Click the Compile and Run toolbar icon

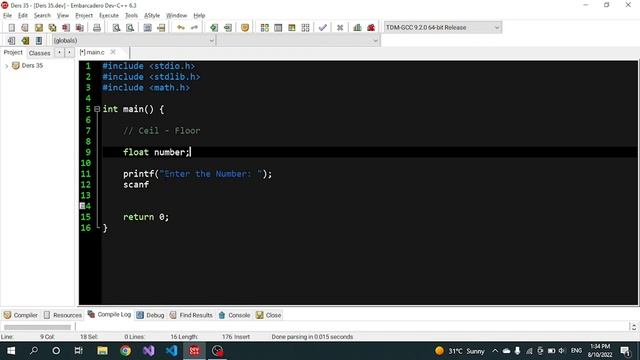click(291, 28)
